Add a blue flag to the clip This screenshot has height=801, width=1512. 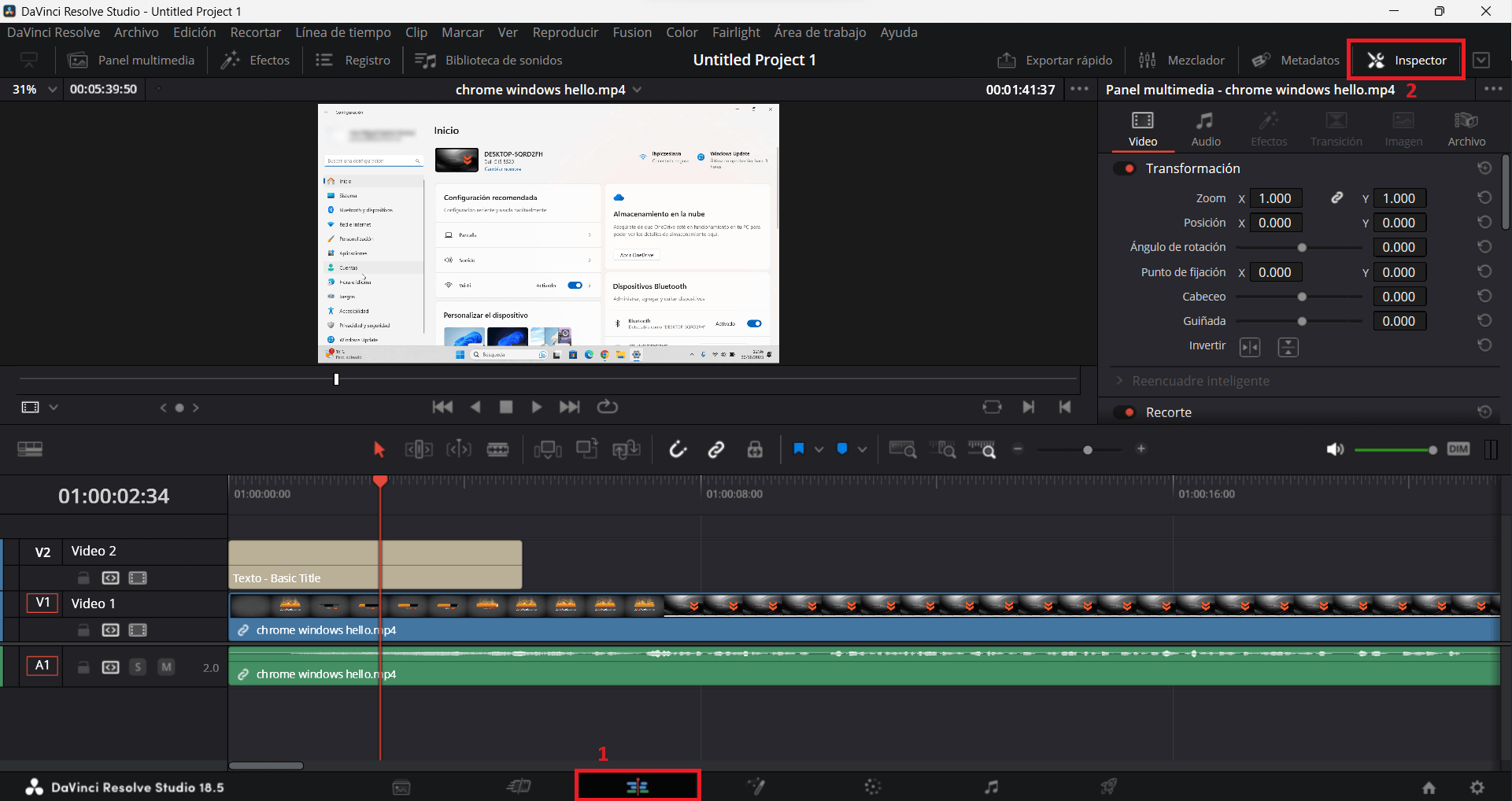click(x=799, y=448)
